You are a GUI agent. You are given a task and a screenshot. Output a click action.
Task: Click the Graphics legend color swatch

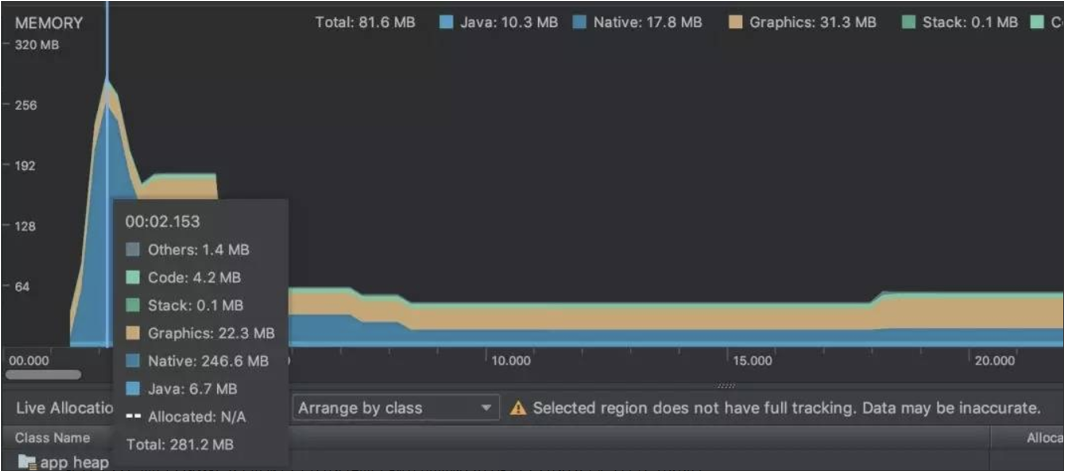point(736,22)
